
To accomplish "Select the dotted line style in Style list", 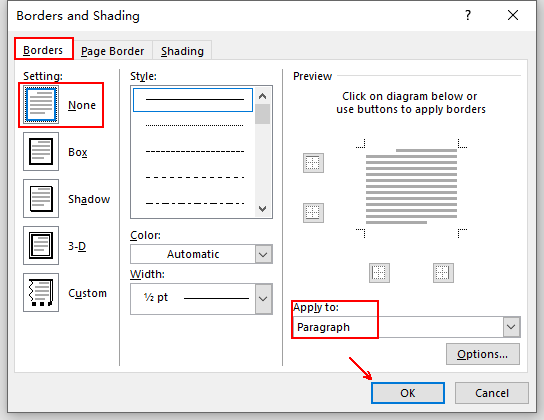I will [x=194, y=125].
